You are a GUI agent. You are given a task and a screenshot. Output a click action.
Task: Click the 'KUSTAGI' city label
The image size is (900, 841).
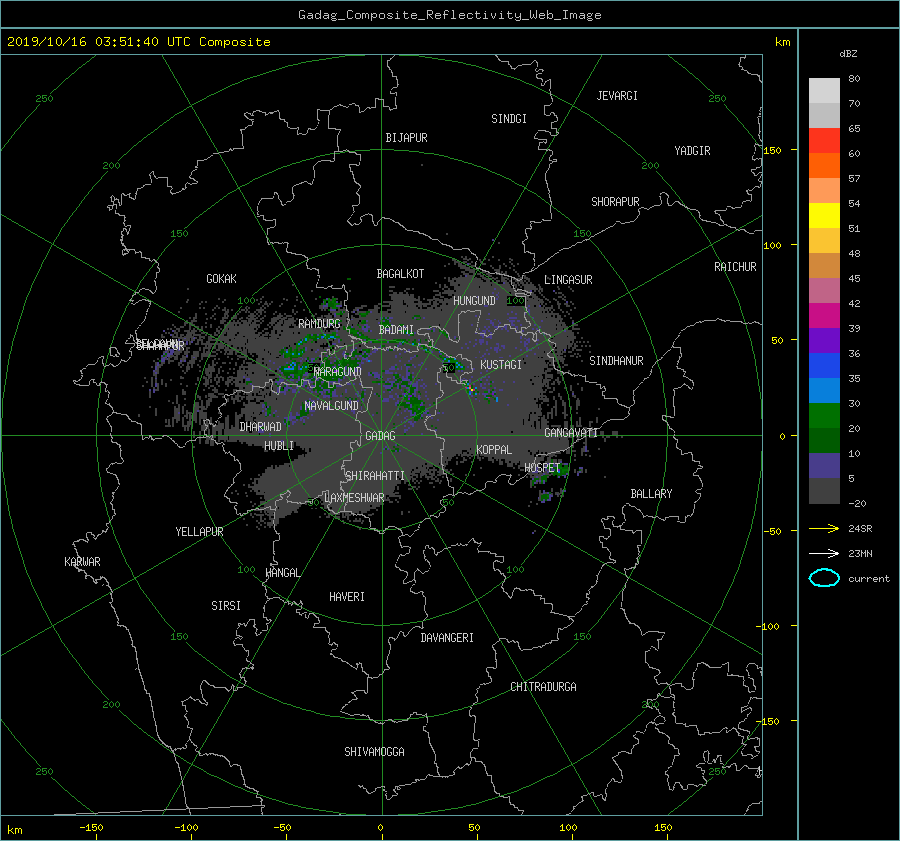tap(501, 365)
